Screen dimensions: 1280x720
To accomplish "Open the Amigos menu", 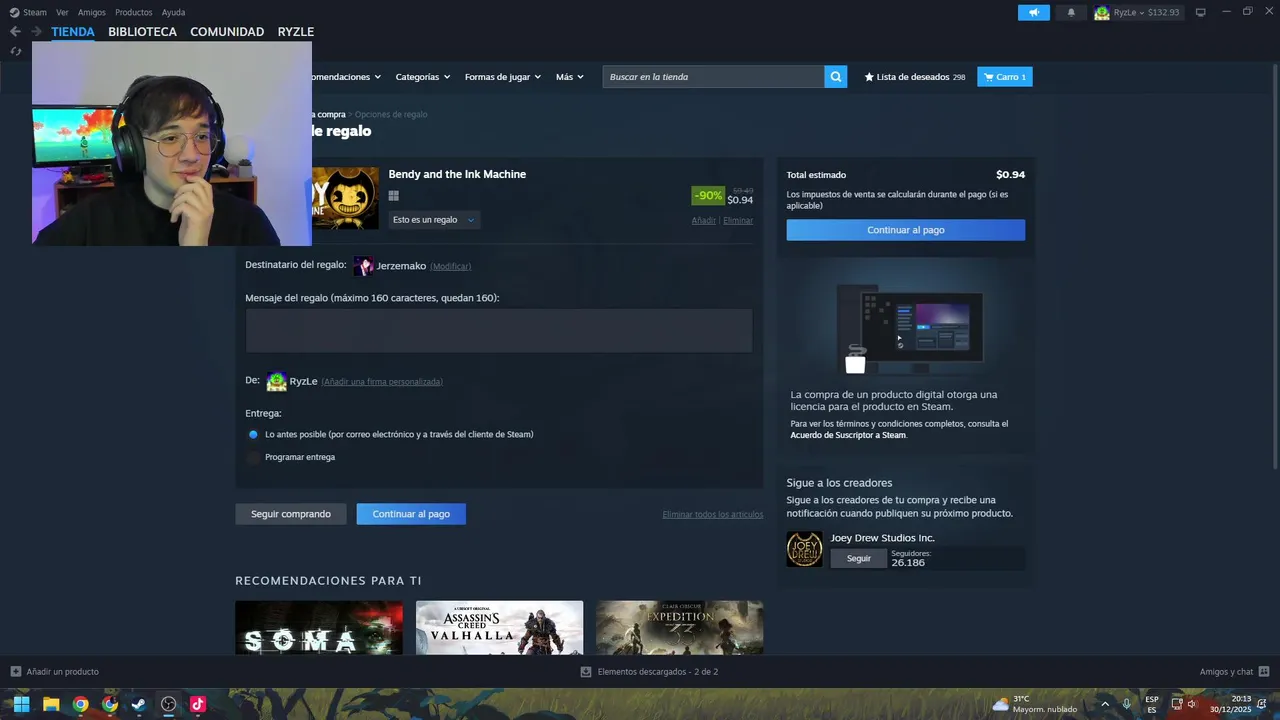I will click(92, 12).
